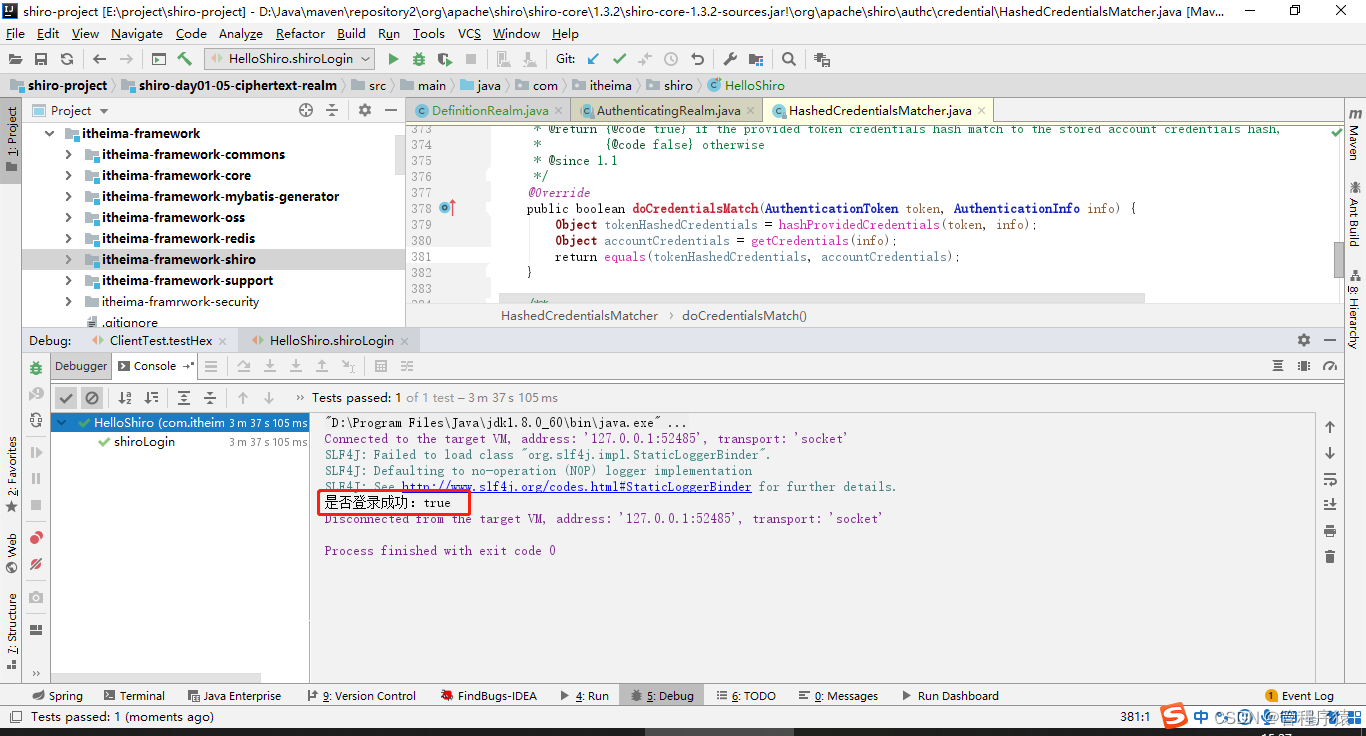This screenshot has width=1366, height=736.
Task: Search everywhere with the magnifier icon
Action: click(x=789, y=59)
